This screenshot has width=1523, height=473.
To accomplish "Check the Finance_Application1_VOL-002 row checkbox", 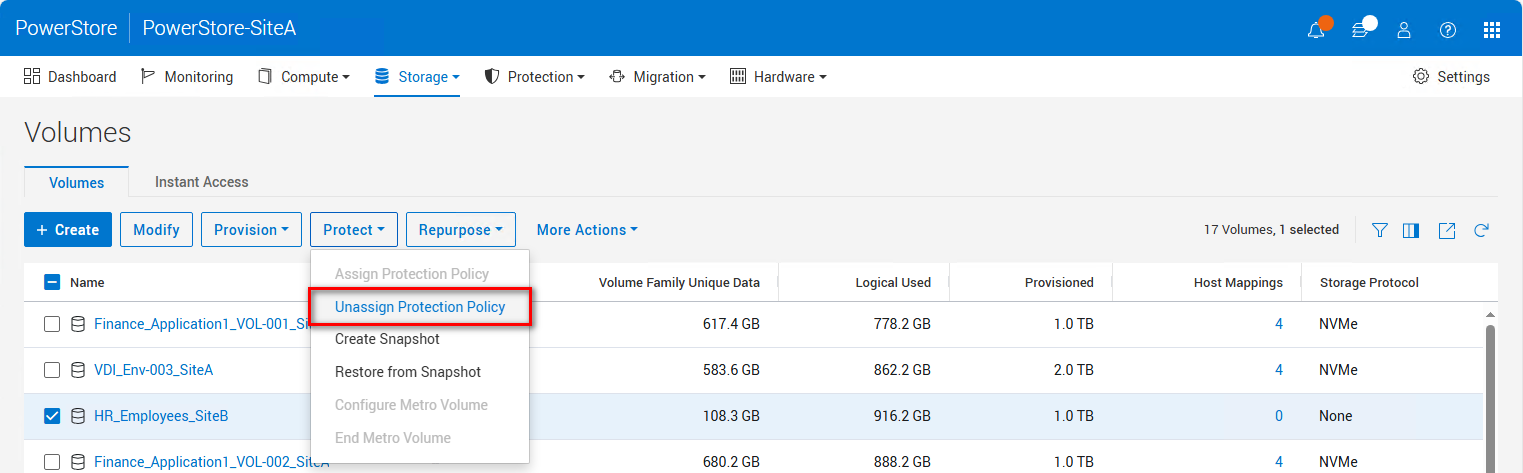I will click(52, 462).
